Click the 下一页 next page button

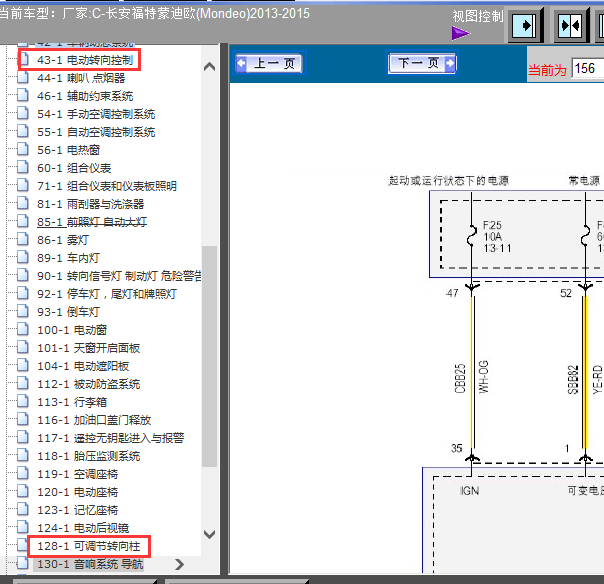[x=422, y=63]
